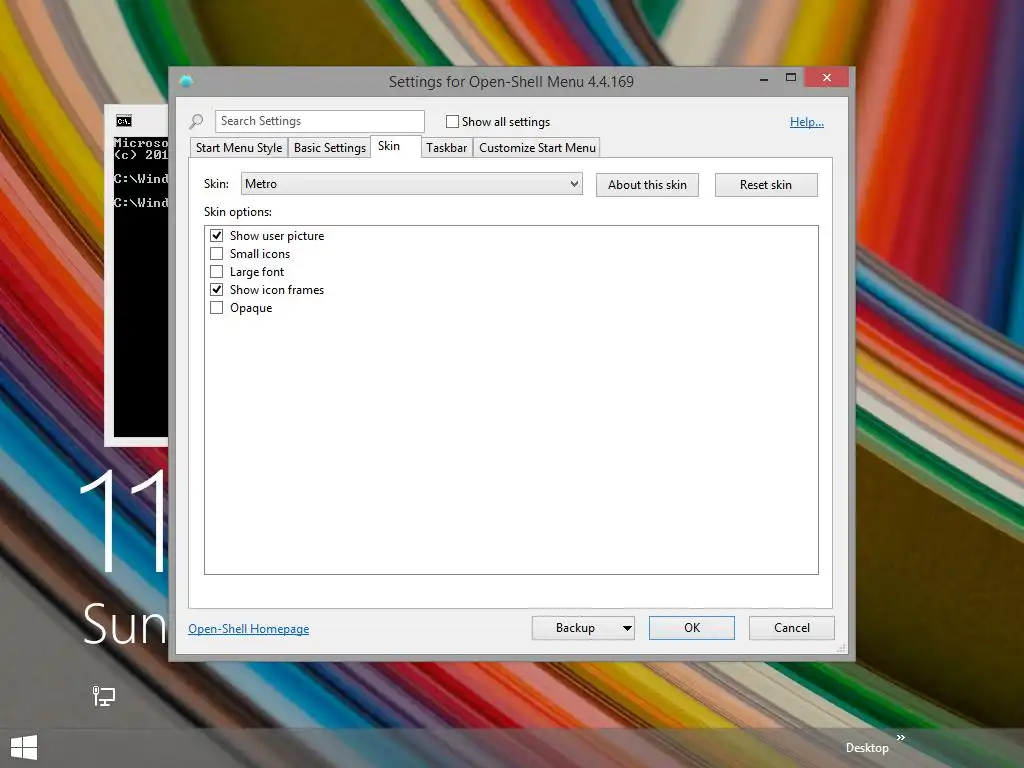Enable the Small icons option

pos(216,253)
